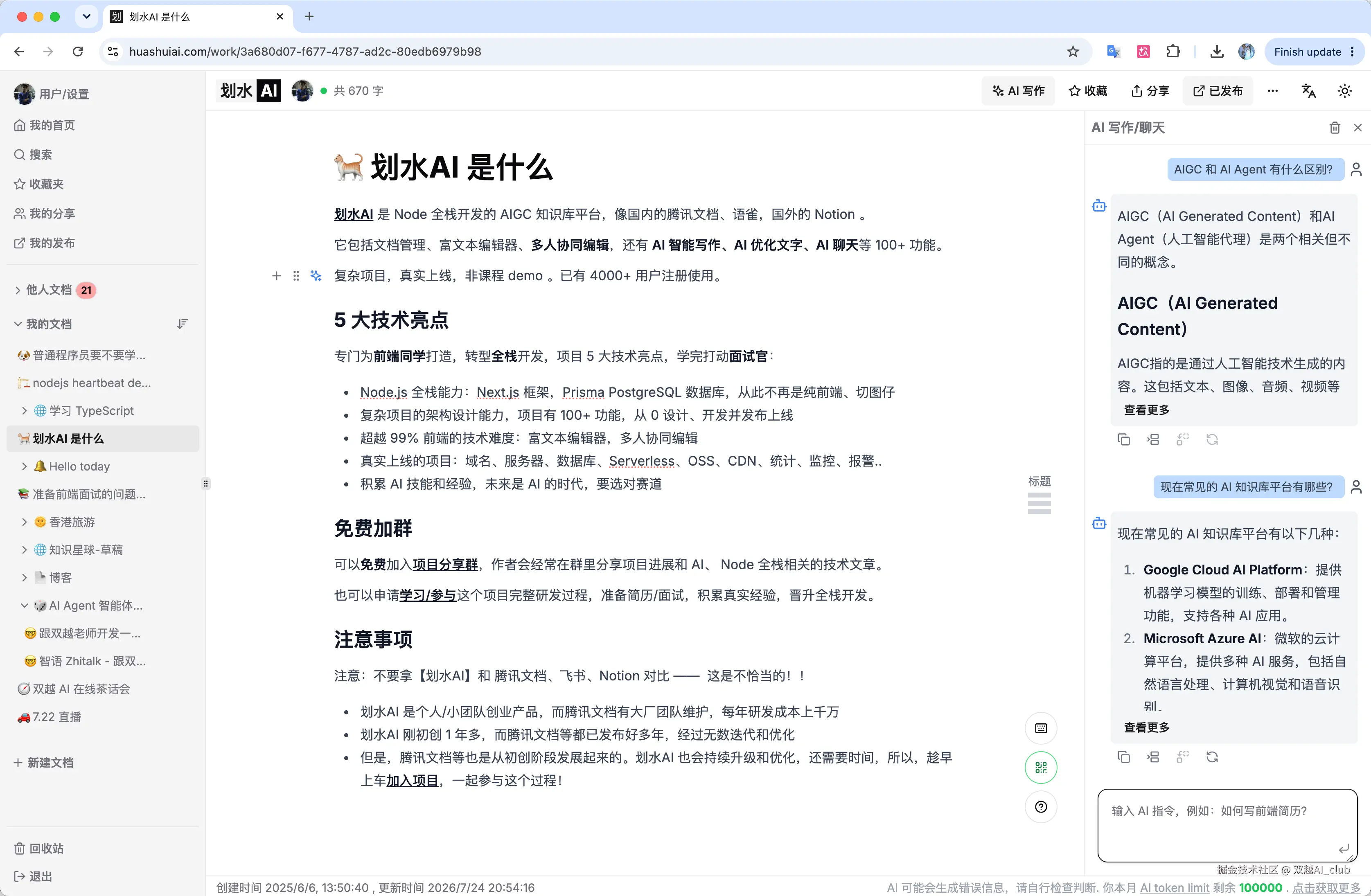Click the AI token limit link
The image size is (1371, 896).
[x=1175, y=888]
